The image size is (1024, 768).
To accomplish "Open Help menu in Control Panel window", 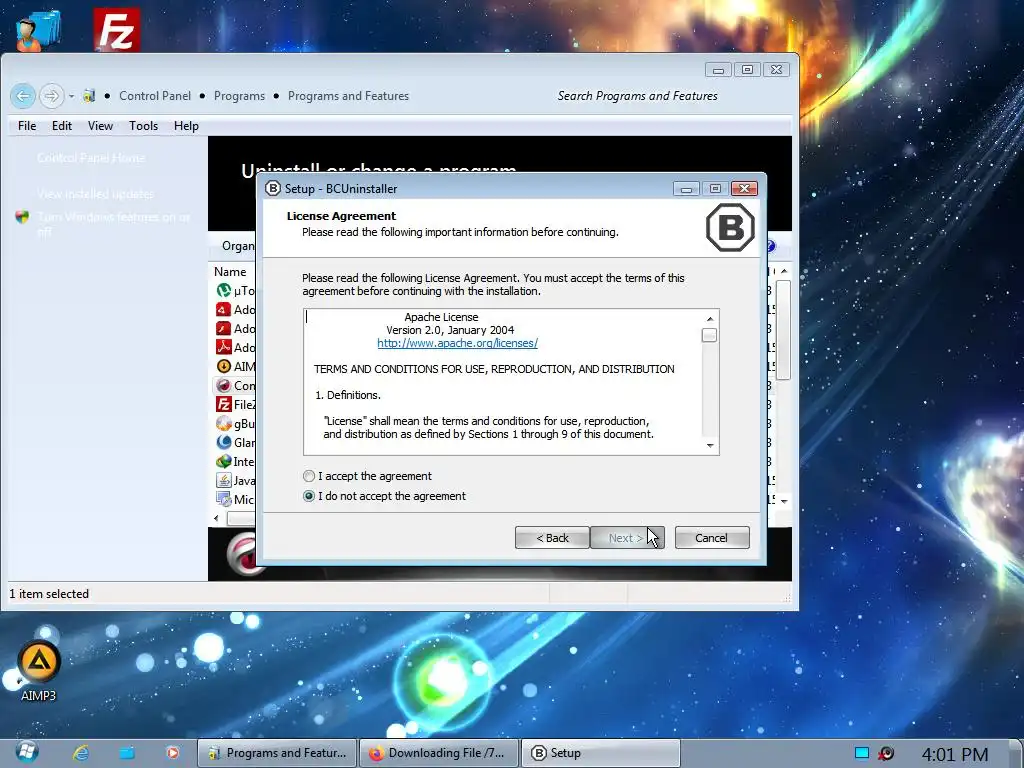I will (186, 126).
